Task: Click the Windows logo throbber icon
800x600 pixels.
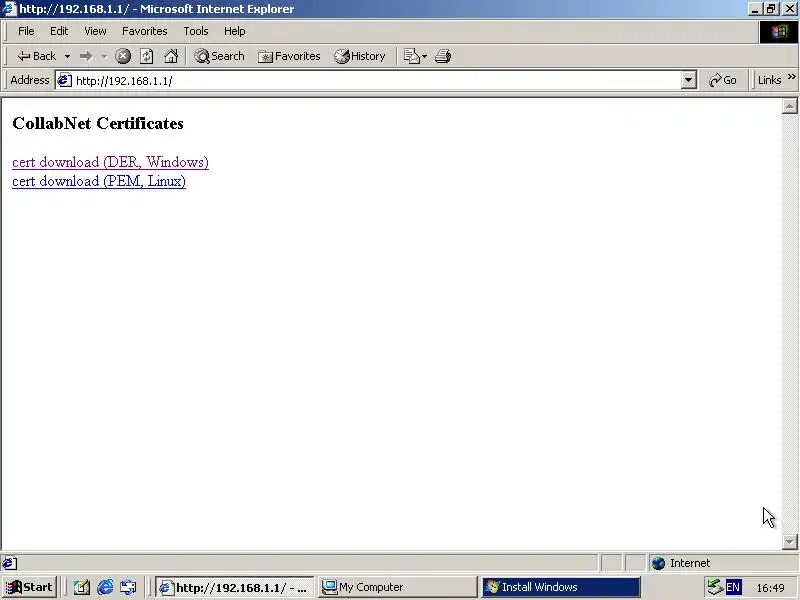Action: pyautogui.click(x=779, y=32)
